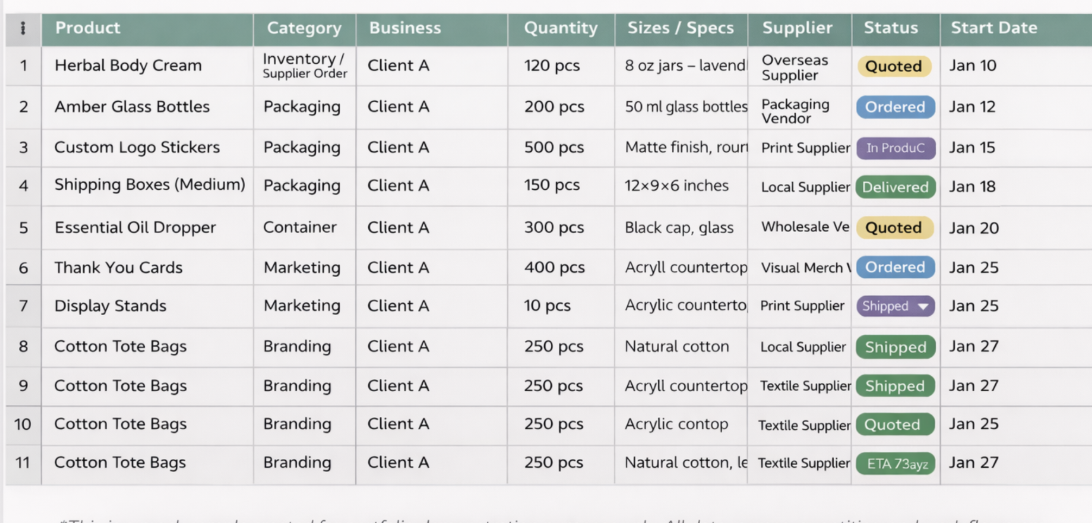The width and height of the screenshot is (1092, 523).
Task: Click the ETA status badge in row 11
Action: [895, 464]
